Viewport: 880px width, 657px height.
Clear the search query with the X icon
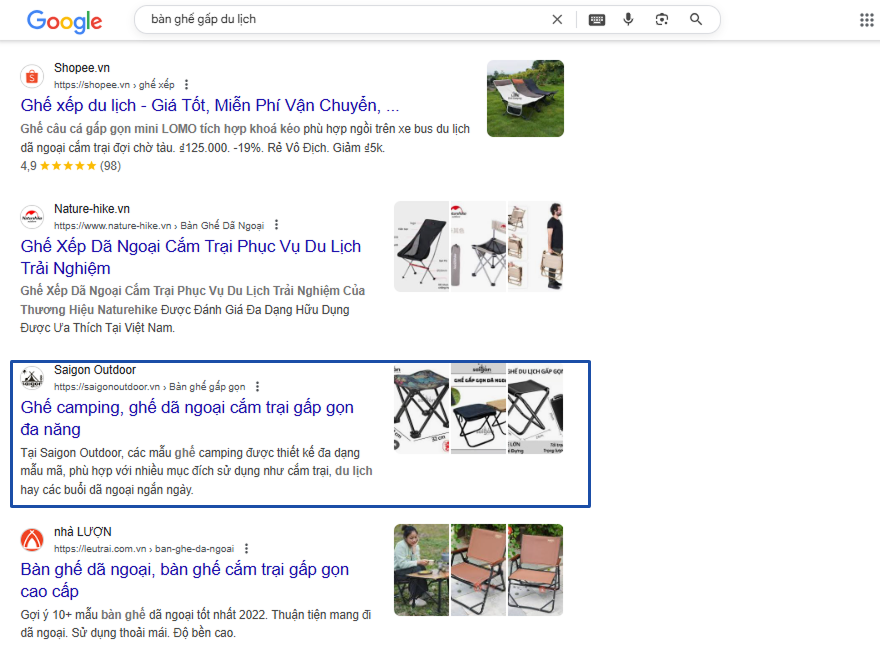557,20
